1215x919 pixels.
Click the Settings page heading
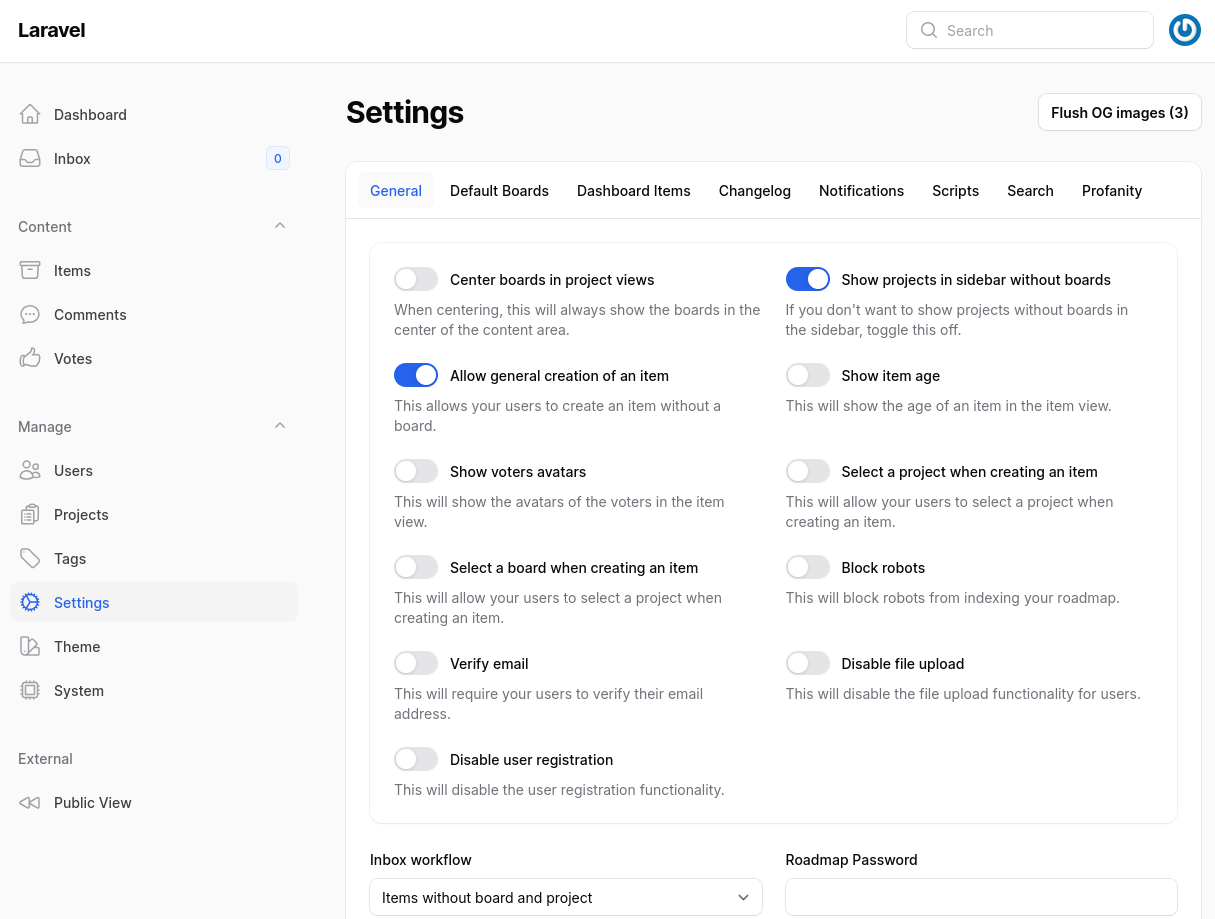pyautogui.click(x=405, y=112)
